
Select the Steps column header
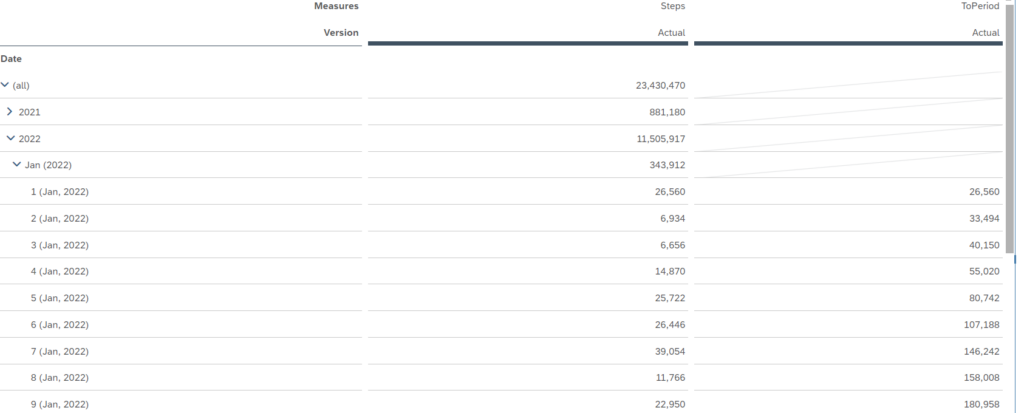[673, 7]
